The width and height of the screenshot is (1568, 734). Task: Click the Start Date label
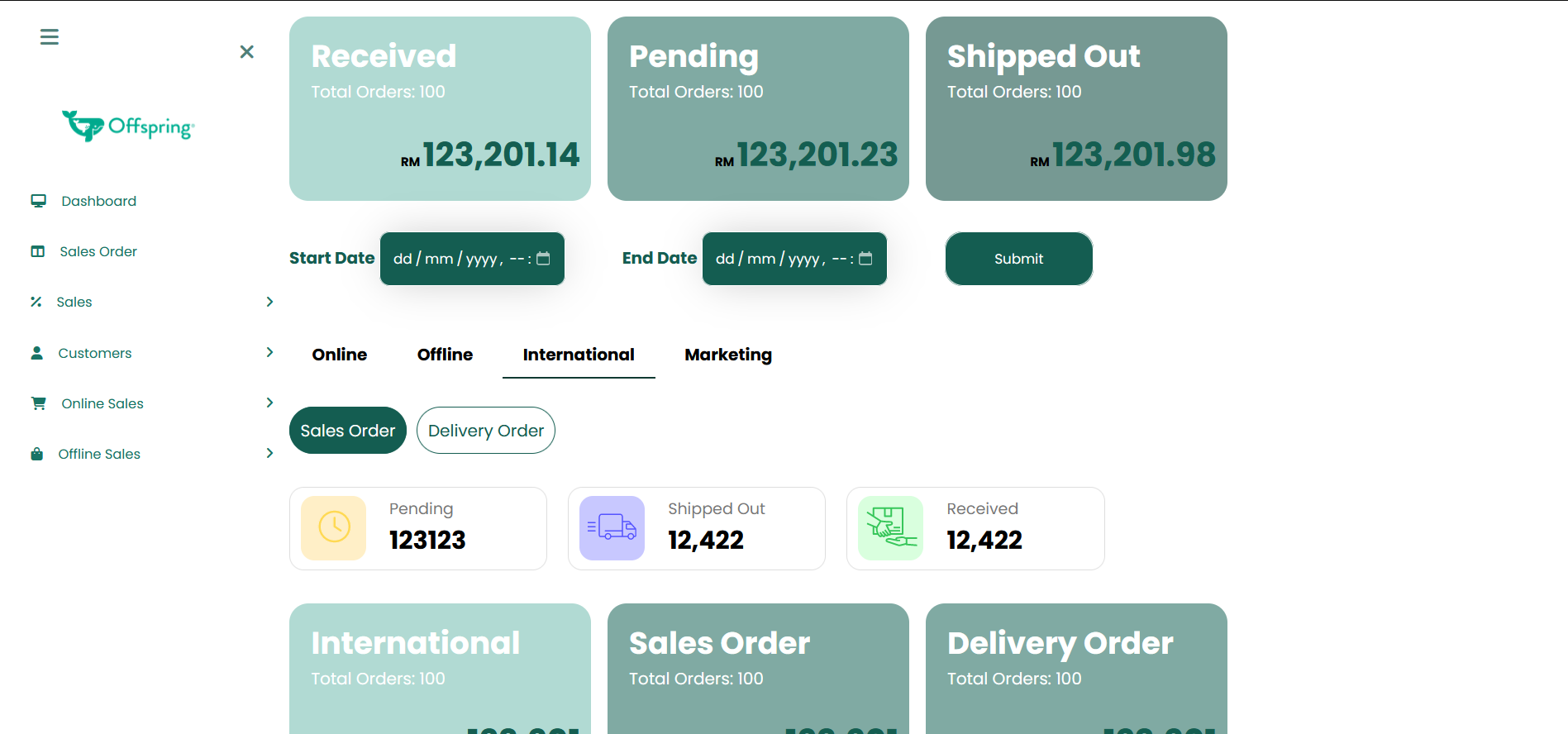pyautogui.click(x=331, y=258)
